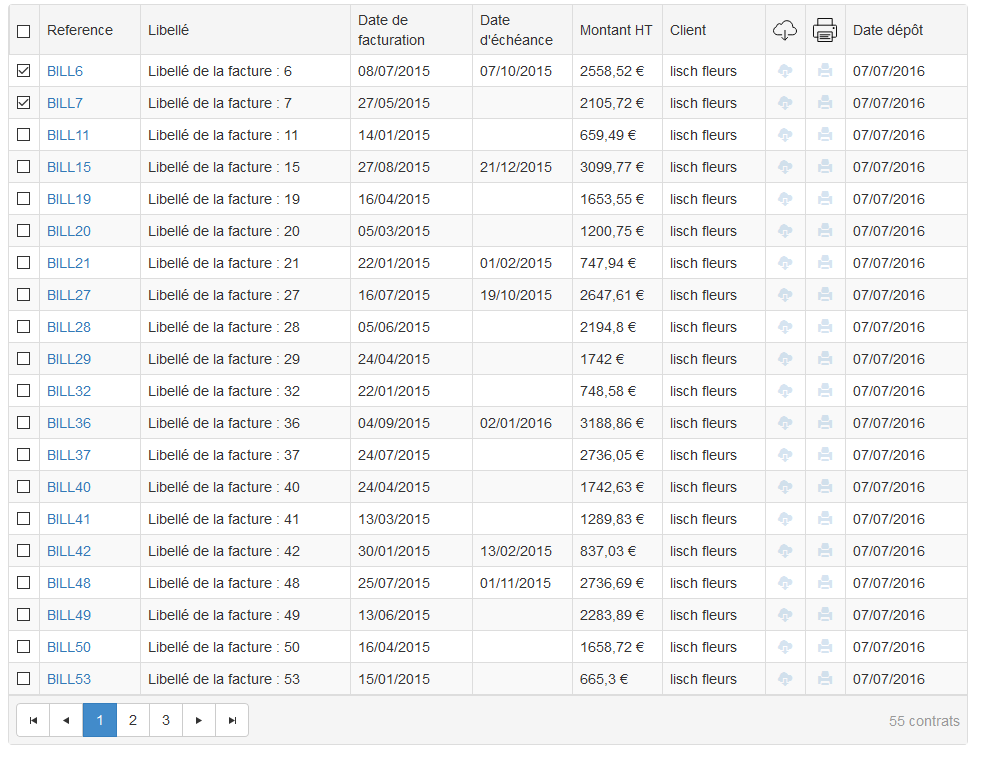Check the BILL11 row checkbox
Image resolution: width=988 pixels, height=766 pixels.
(23, 134)
